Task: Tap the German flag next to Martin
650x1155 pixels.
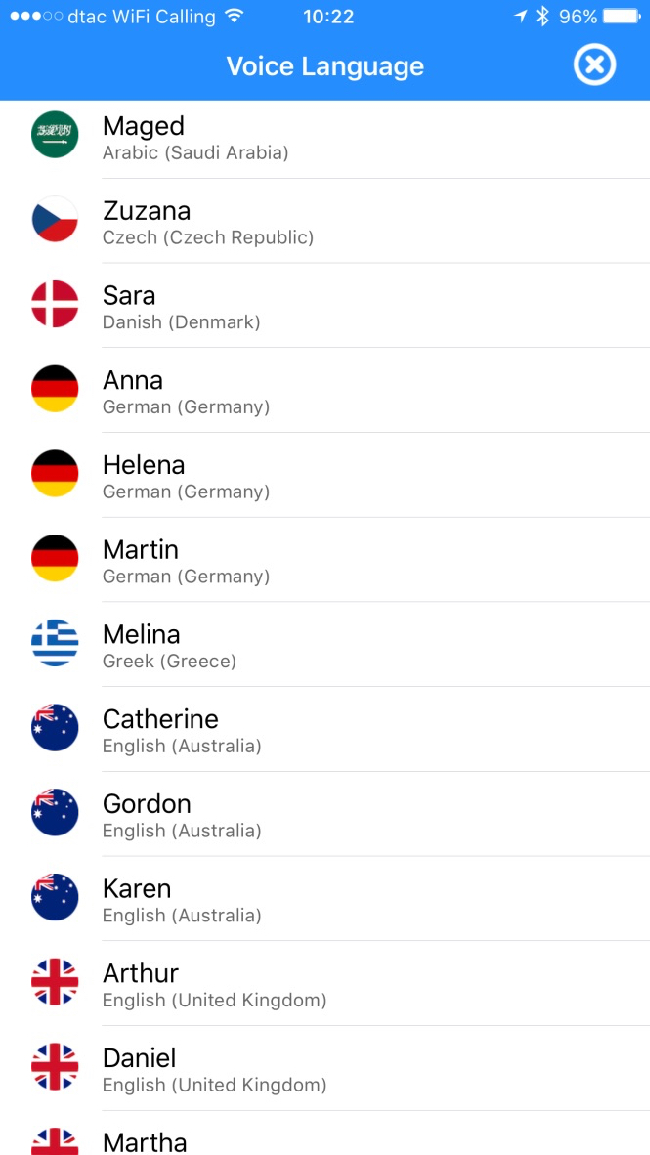Action: (x=55, y=558)
